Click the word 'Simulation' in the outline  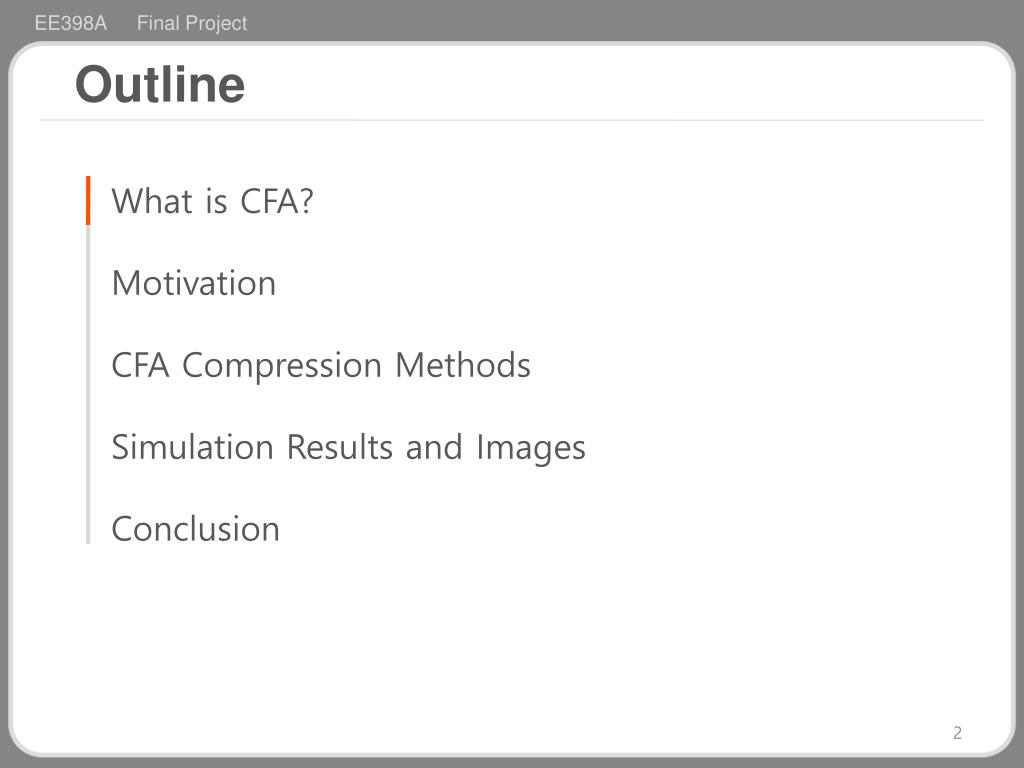(194, 447)
